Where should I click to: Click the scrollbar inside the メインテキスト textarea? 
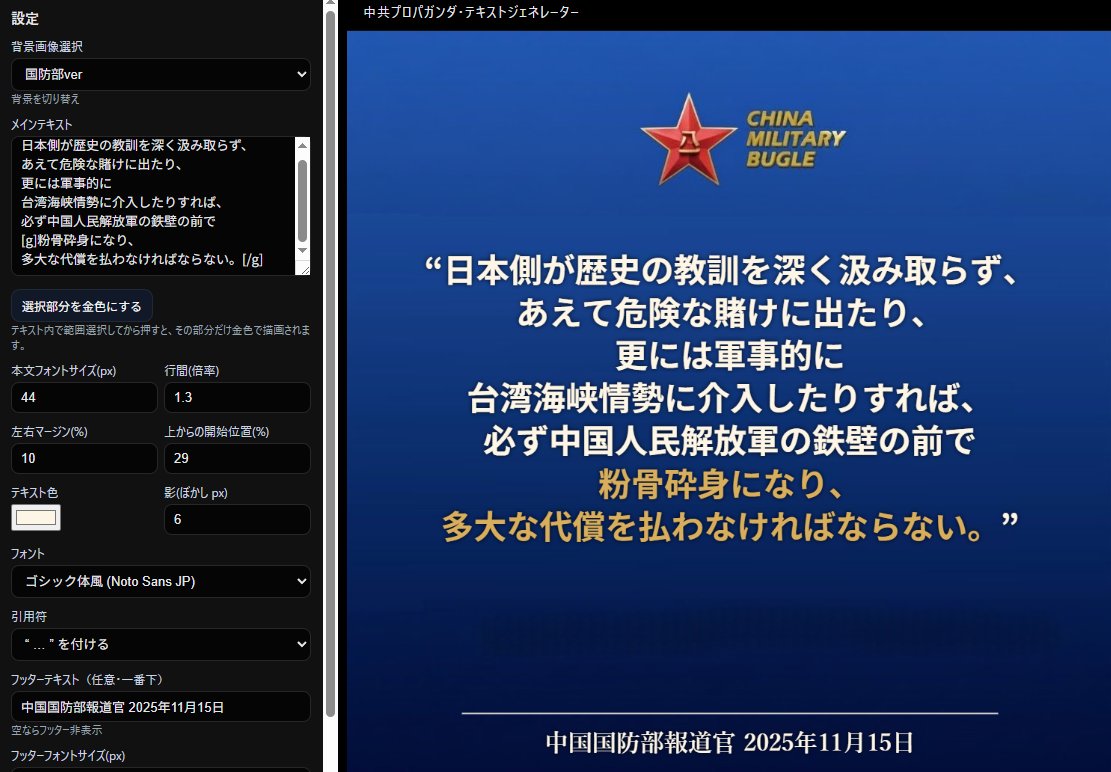[x=304, y=200]
